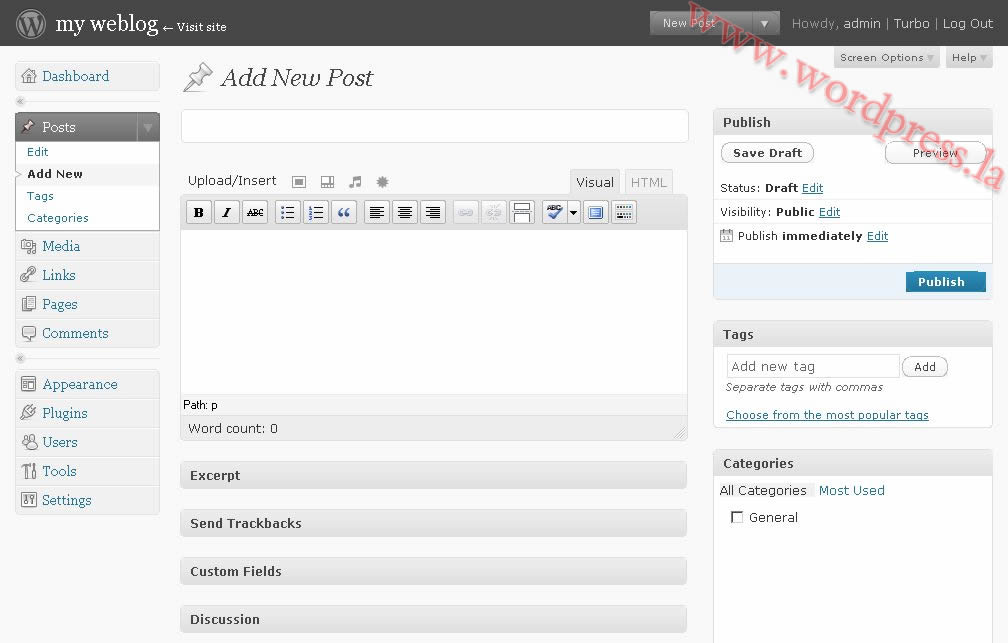Click inside the post content editor area
Image resolution: width=1008 pixels, height=643 pixels.
pyautogui.click(x=434, y=312)
